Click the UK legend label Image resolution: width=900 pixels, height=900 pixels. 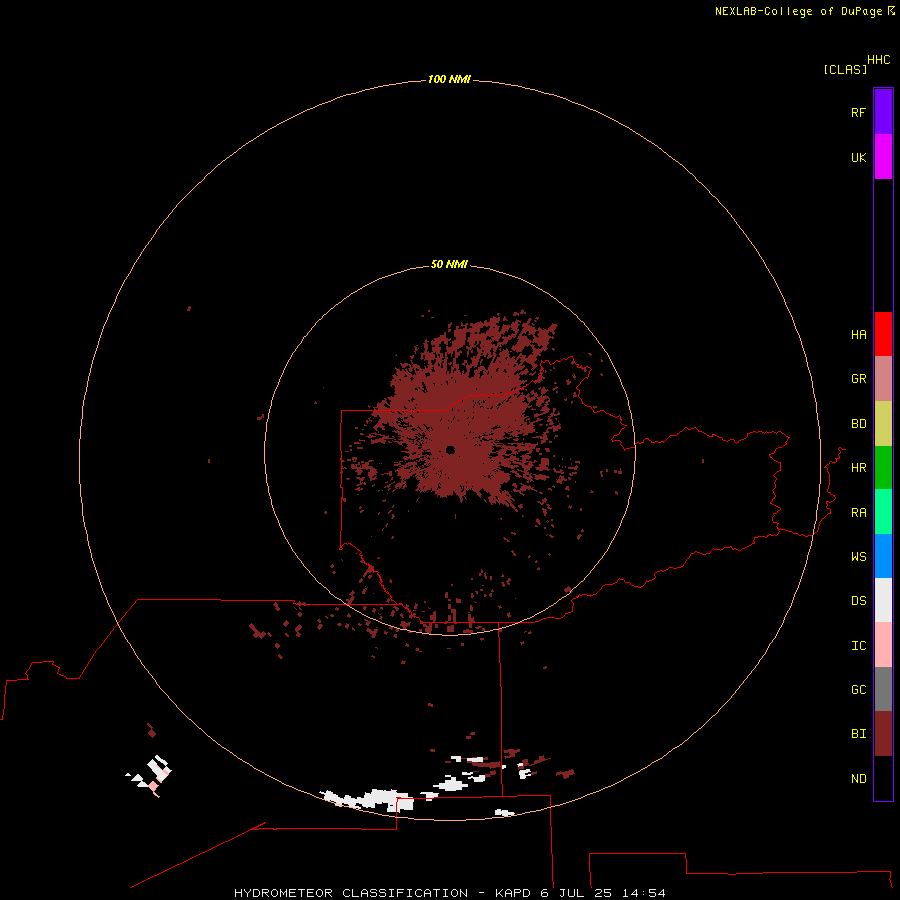pos(858,157)
